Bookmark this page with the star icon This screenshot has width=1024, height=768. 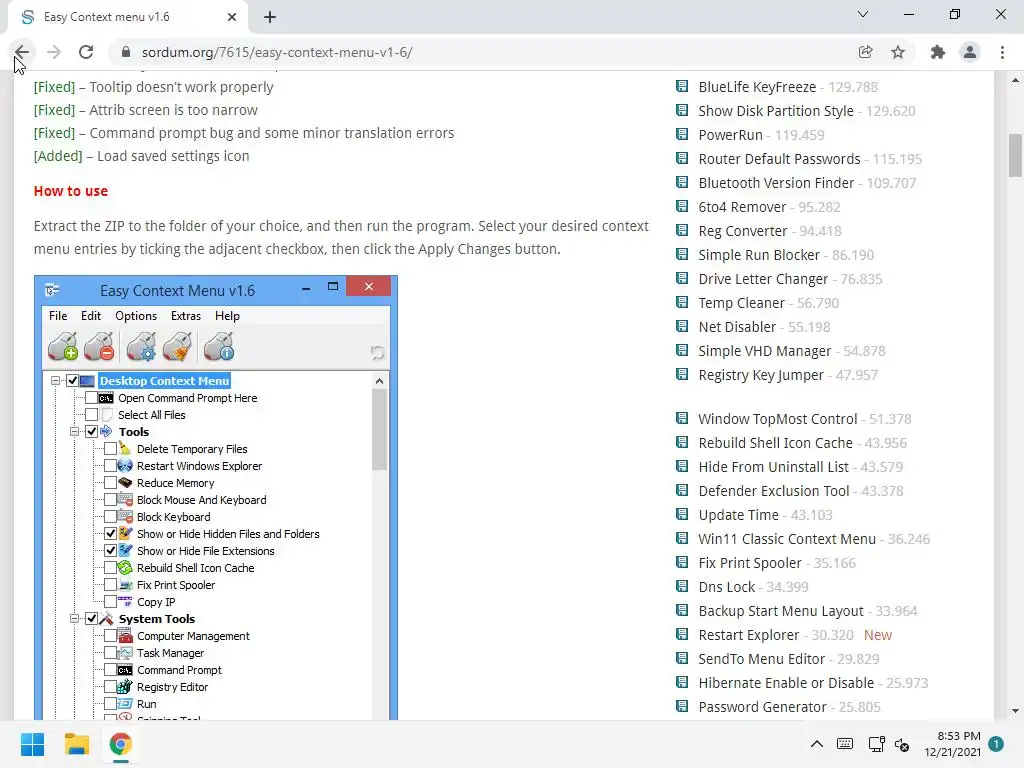(898, 52)
